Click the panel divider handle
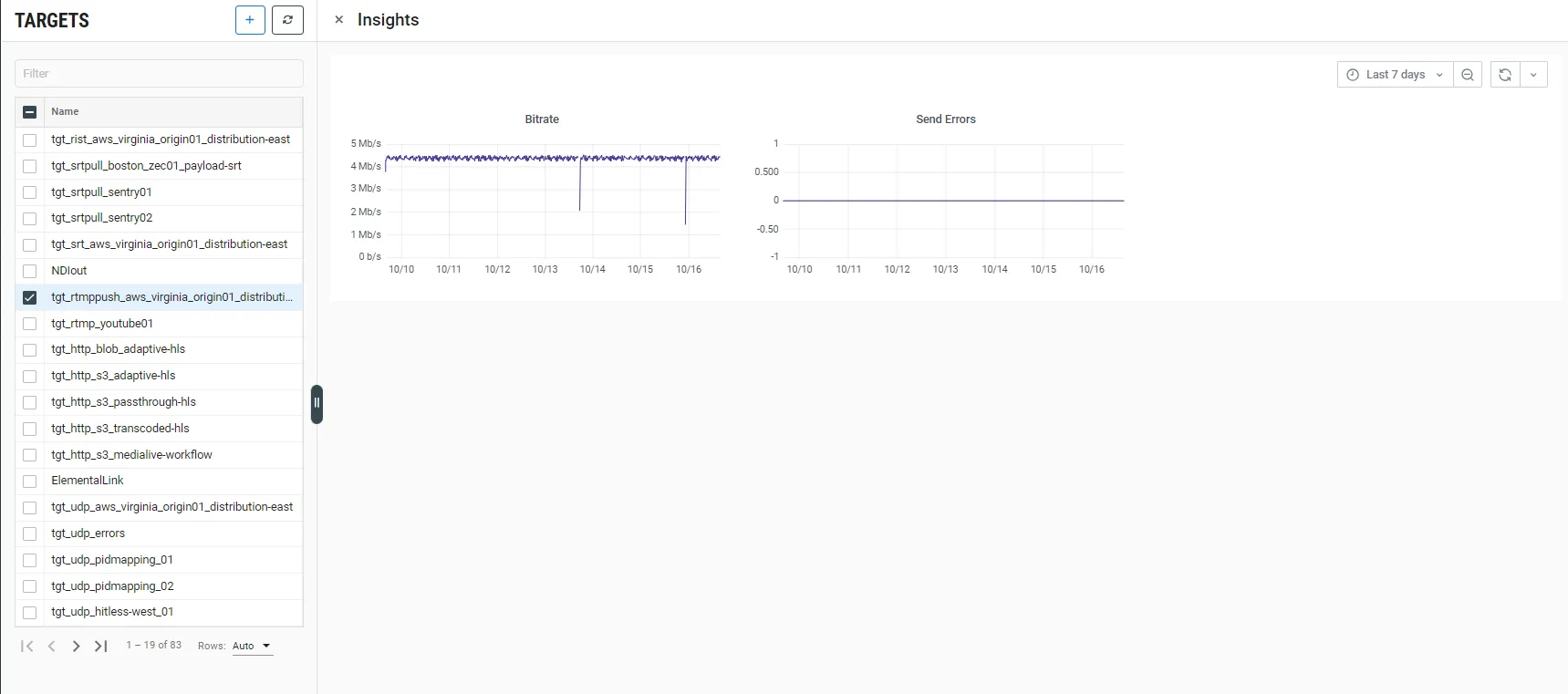1568x694 pixels. [x=317, y=404]
